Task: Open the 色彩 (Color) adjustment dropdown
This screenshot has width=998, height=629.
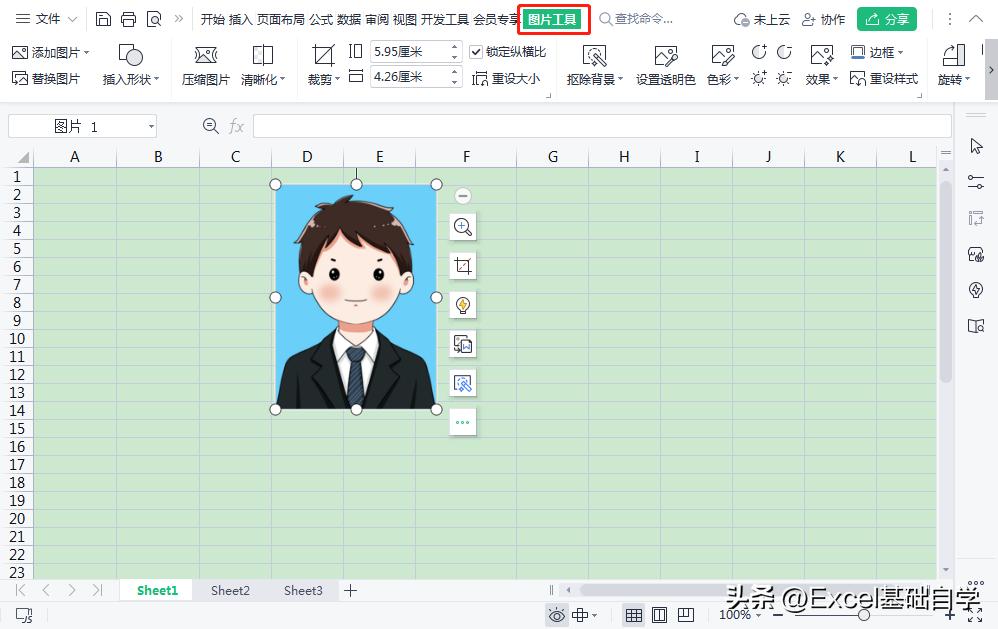Action: tap(722, 78)
